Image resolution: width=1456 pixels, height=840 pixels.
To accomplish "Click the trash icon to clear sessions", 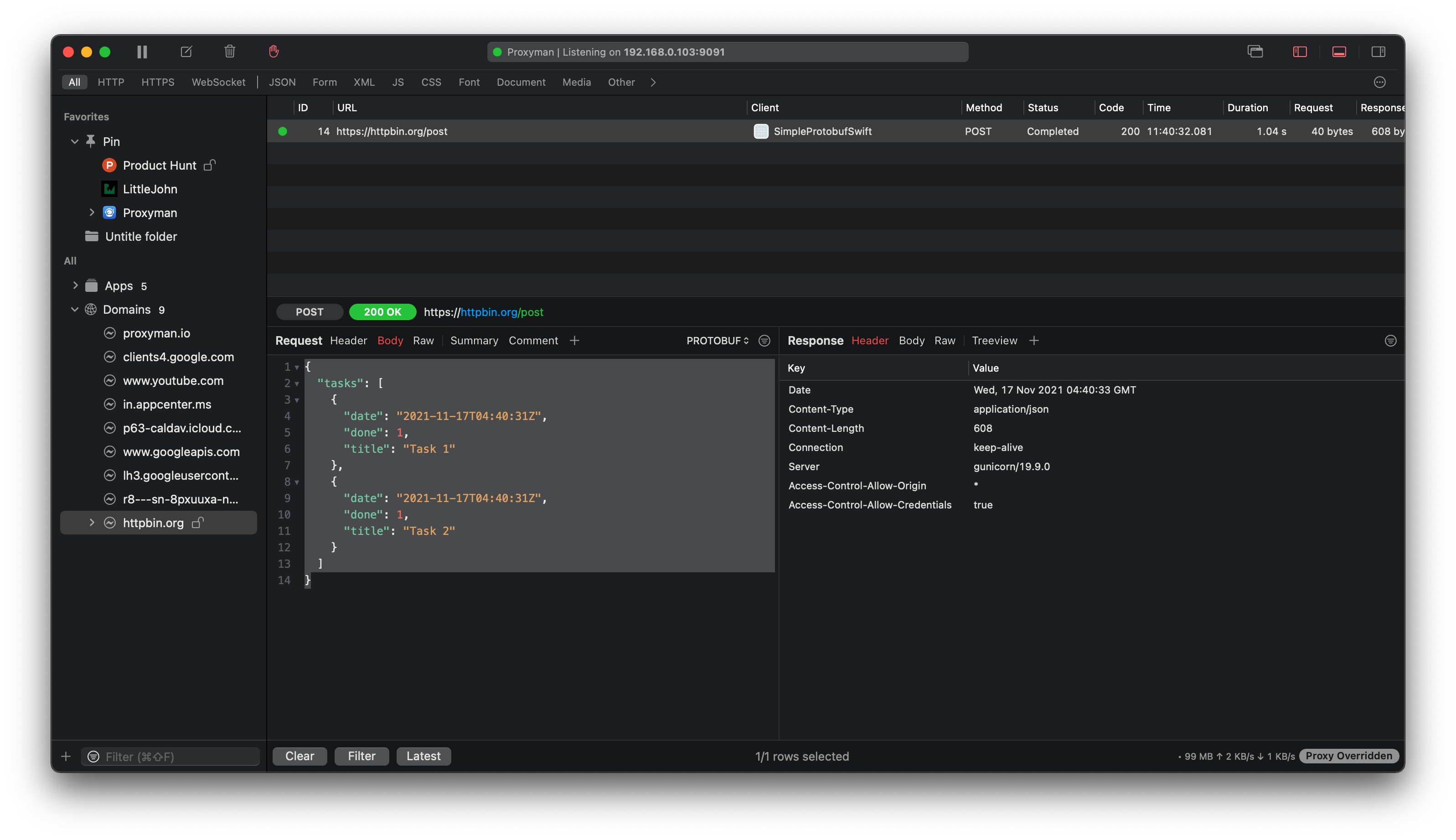I will (x=229, y=52).
